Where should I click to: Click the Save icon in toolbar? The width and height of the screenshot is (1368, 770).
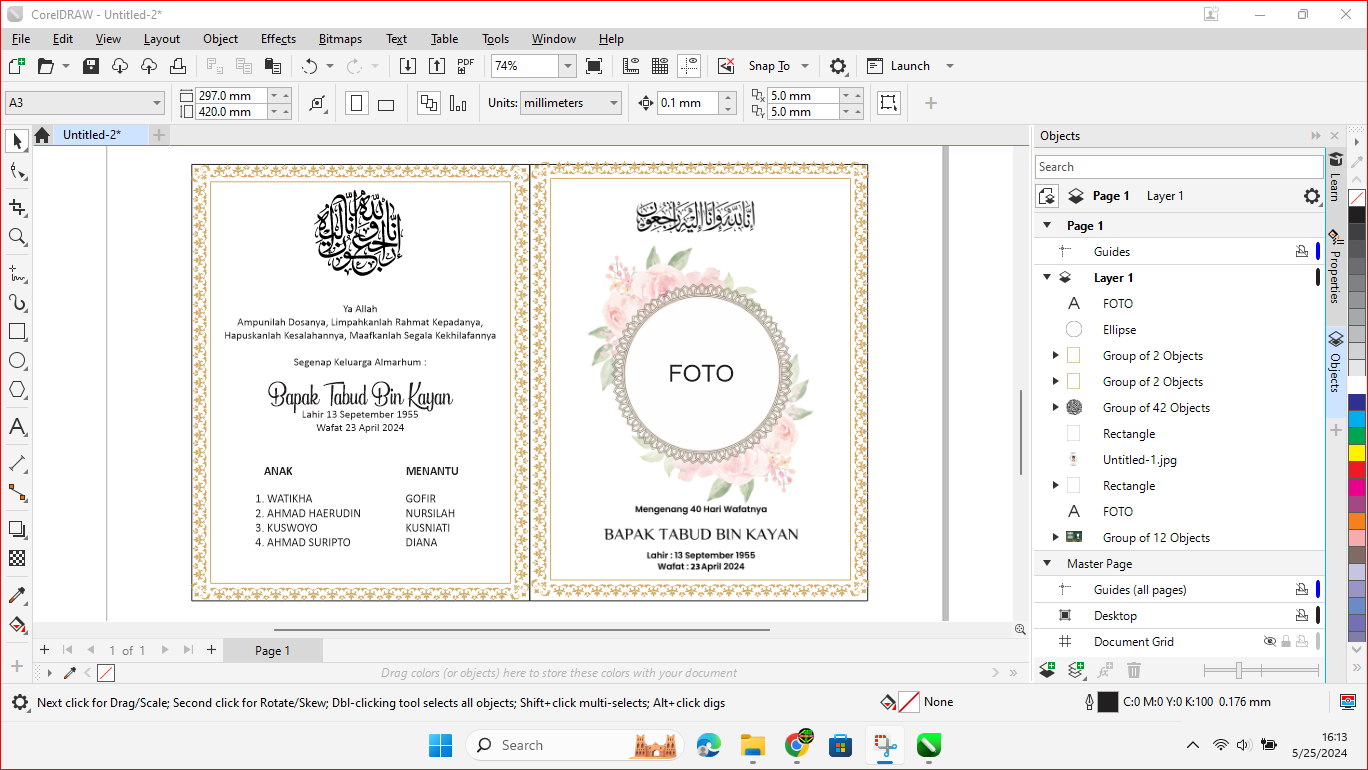(91, 66)
